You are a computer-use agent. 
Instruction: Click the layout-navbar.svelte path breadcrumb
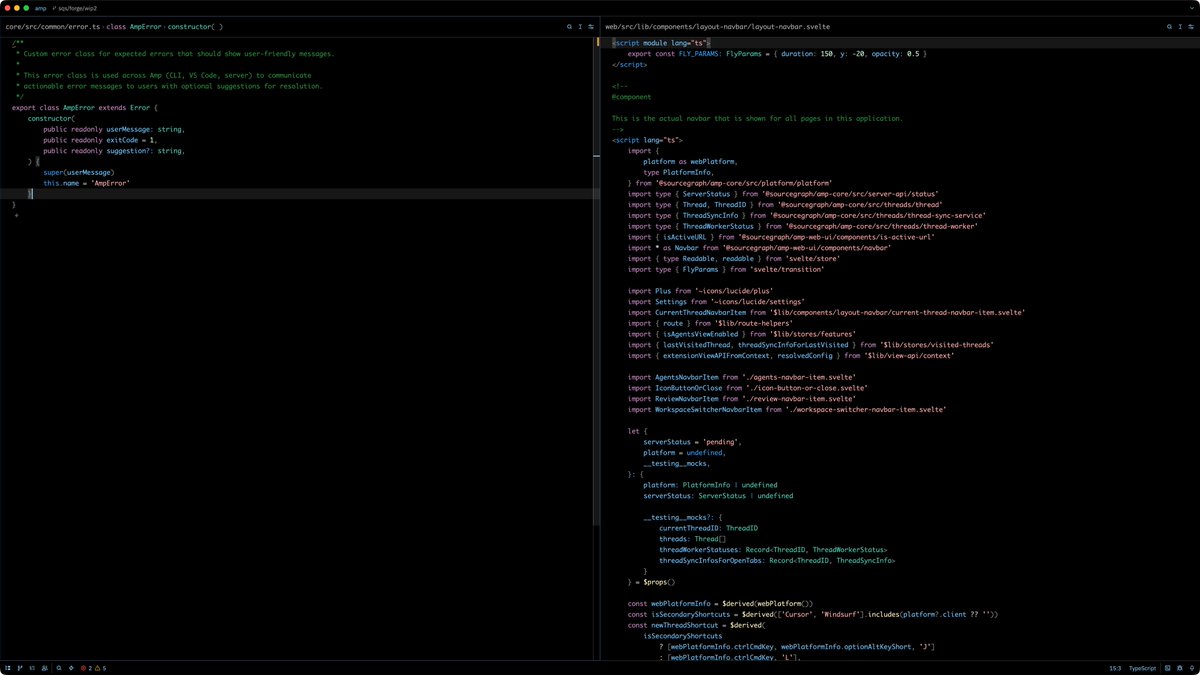point(717,27)
